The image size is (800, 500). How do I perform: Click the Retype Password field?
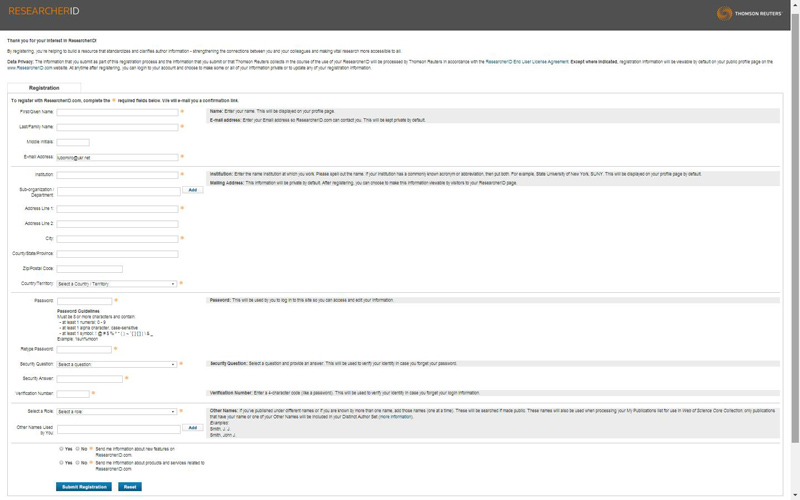(84, 349)
